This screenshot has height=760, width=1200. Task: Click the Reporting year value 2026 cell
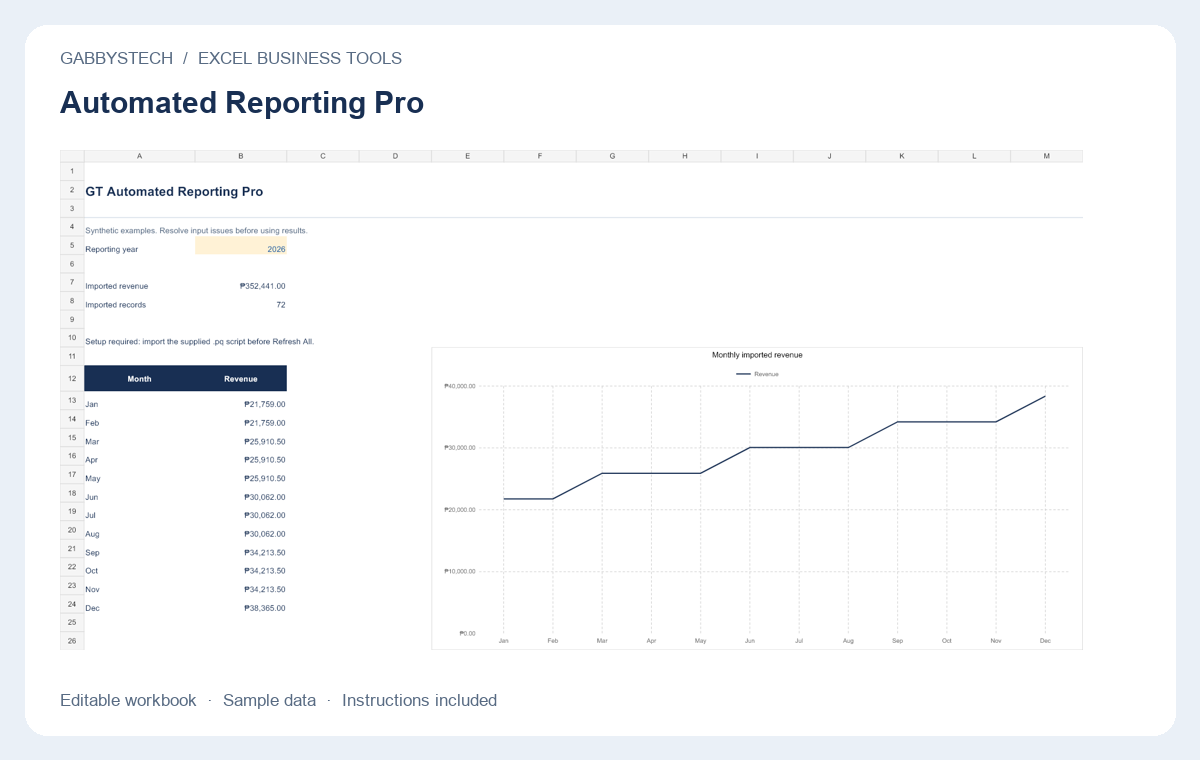coord(241,246)
